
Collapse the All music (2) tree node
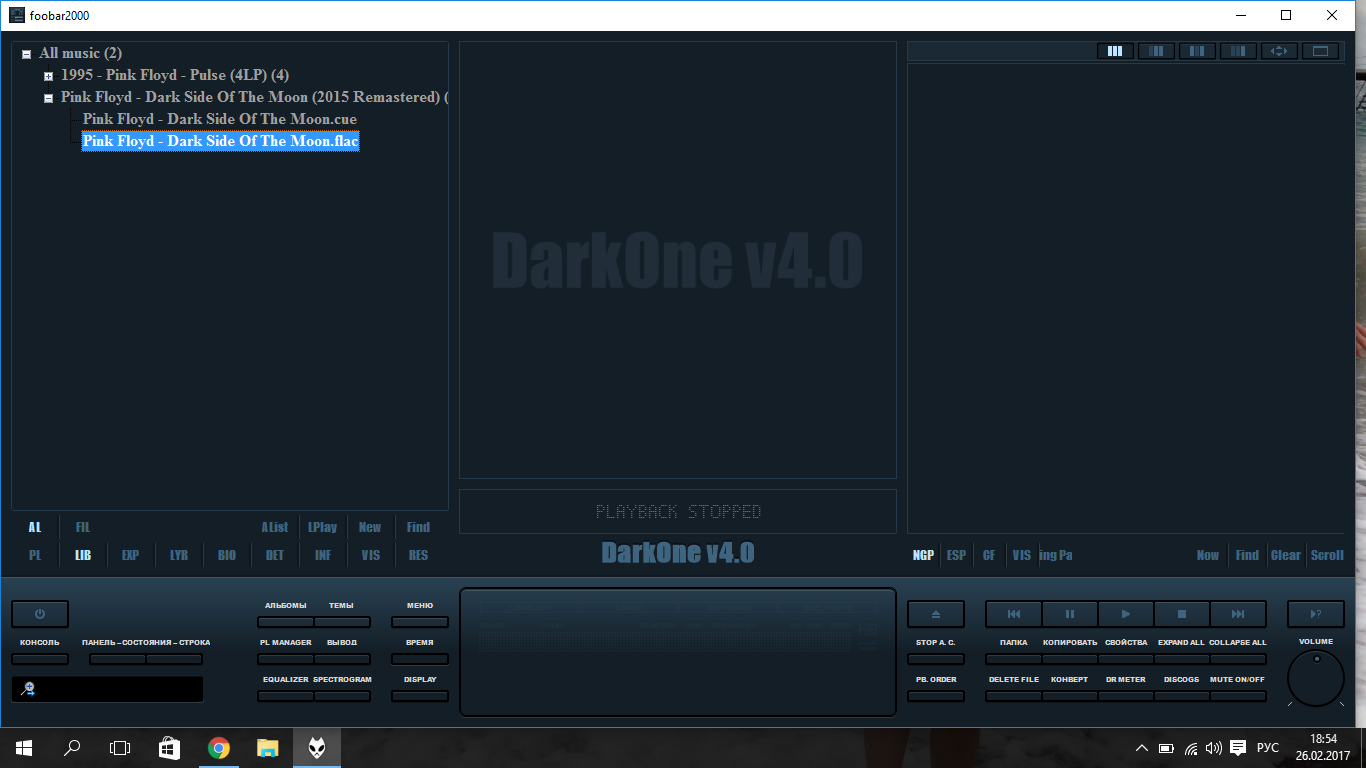click(x=26, y=54)
